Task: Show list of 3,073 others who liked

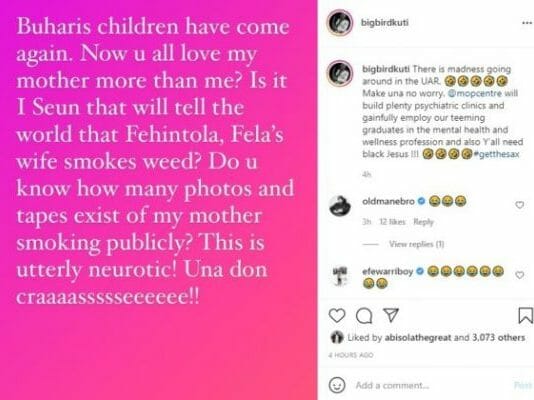Action: click(x=498, y=337)
